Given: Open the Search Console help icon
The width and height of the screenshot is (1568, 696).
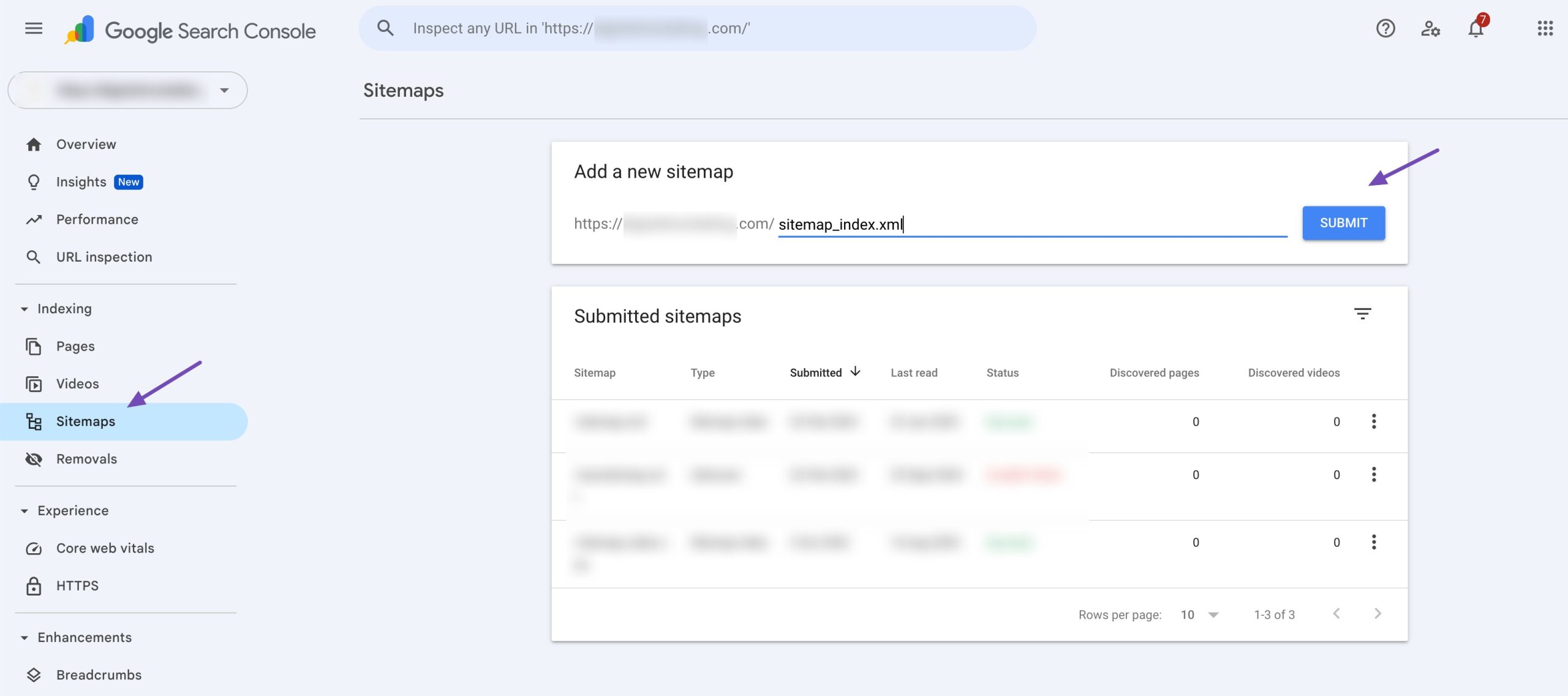Looking at the screenshot, I should click(x=1385, y=28).
